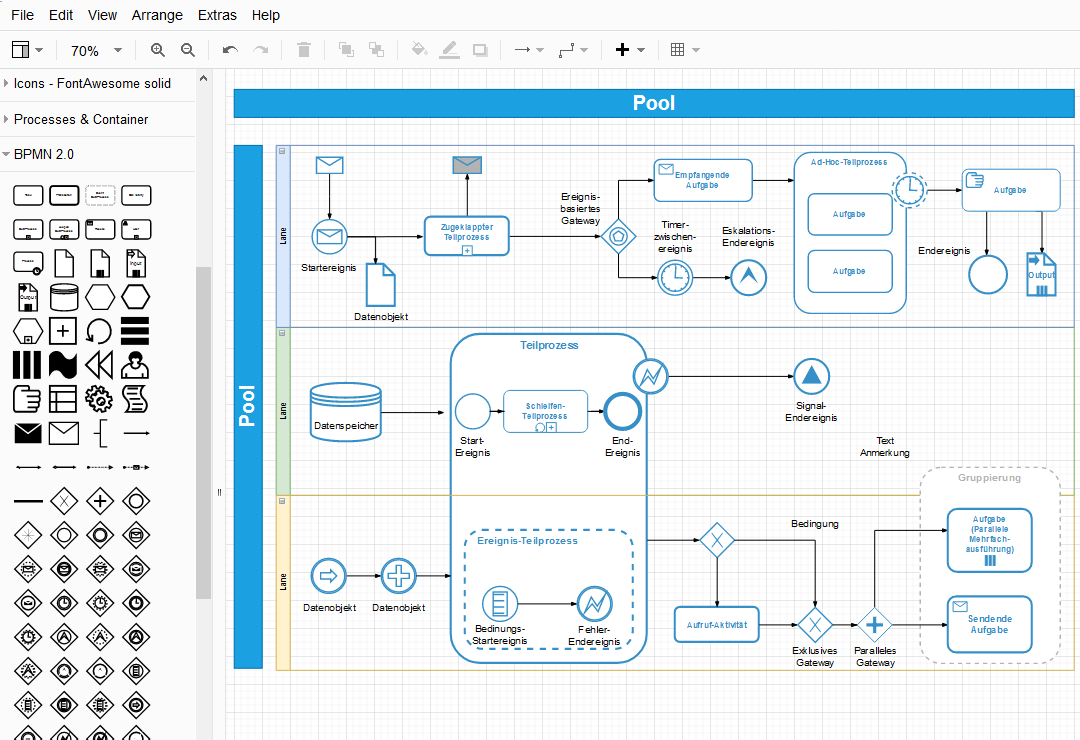Select the horizontal Pool title header
Screen dimensions: 1080x740
[654, 103]
